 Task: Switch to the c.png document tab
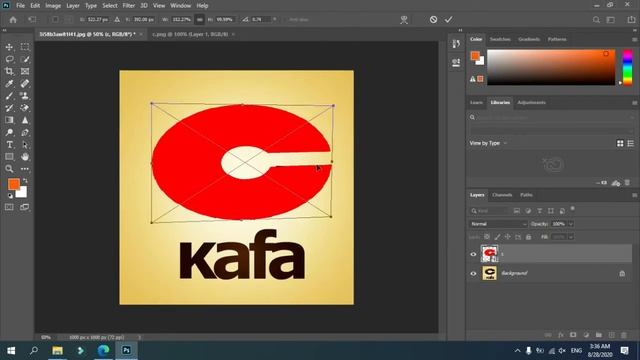coord(190,34)
